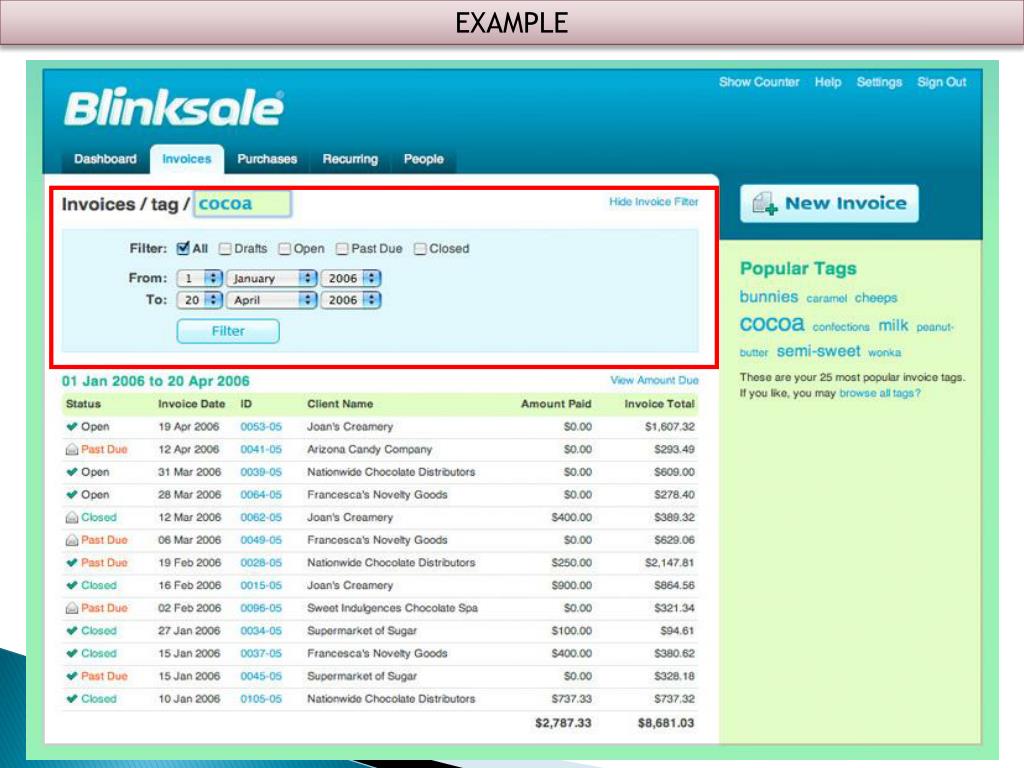Click the wonka popular tag
The image size is (1024, 768).
click(884, 353)
